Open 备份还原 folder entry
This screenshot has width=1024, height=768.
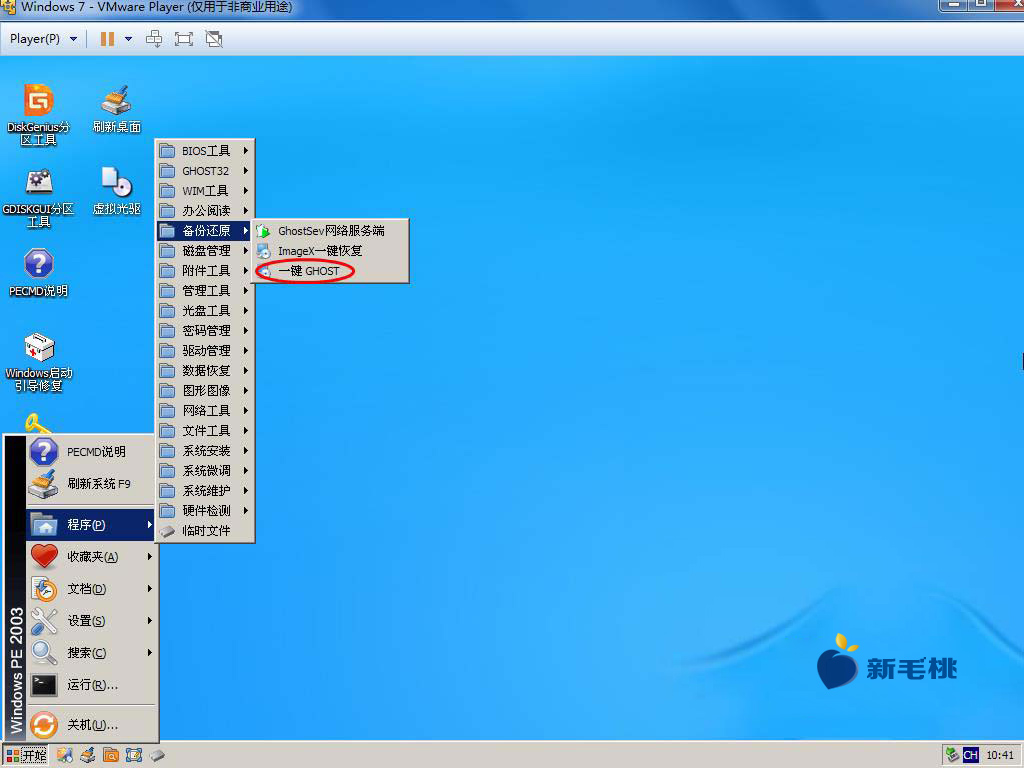click(204, 231)
